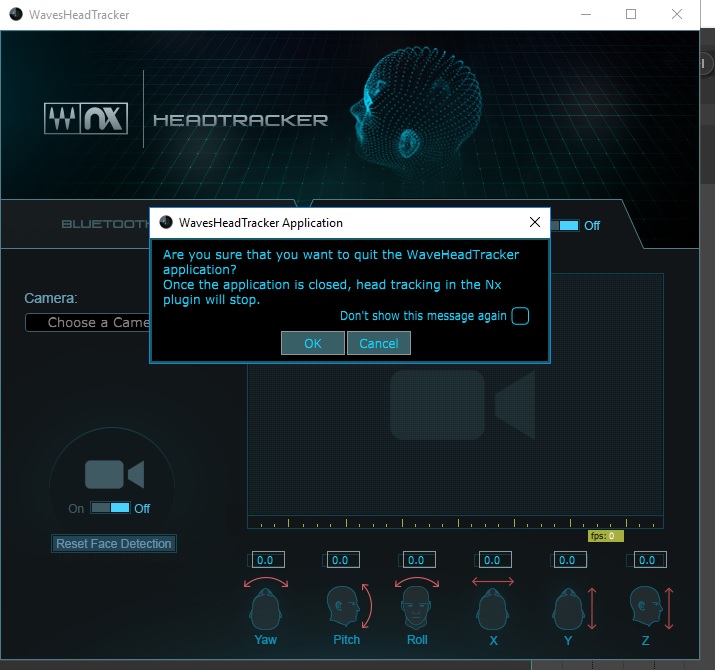The width and height of the screenshot is (715, 670).
Task: Click the fps: 0 indicator
Action: [605, 536]
